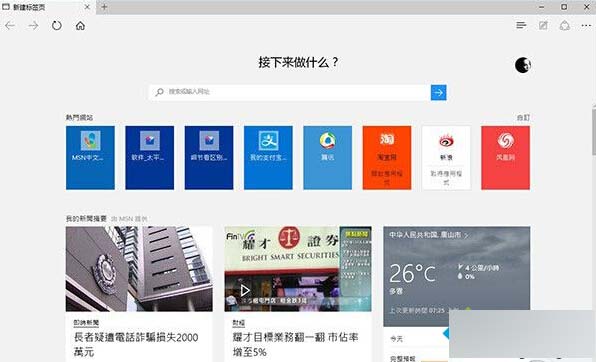Open the Hub lines icon
Image resolution: width=596 pixels, height=362 pixels.
point(521,25)
